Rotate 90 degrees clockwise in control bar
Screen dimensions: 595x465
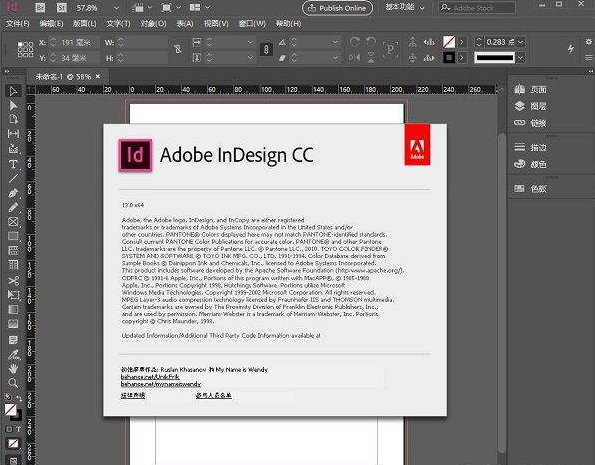pyautogui.click(x=354, y=42)
